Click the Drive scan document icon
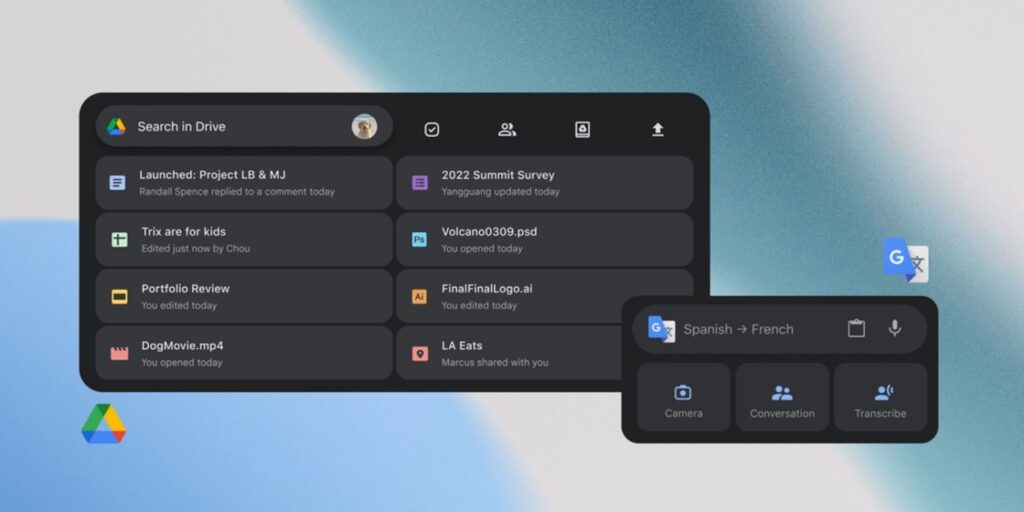This screenshot has width=1024, height=512. pyautogui.click(x=583, y=129)
